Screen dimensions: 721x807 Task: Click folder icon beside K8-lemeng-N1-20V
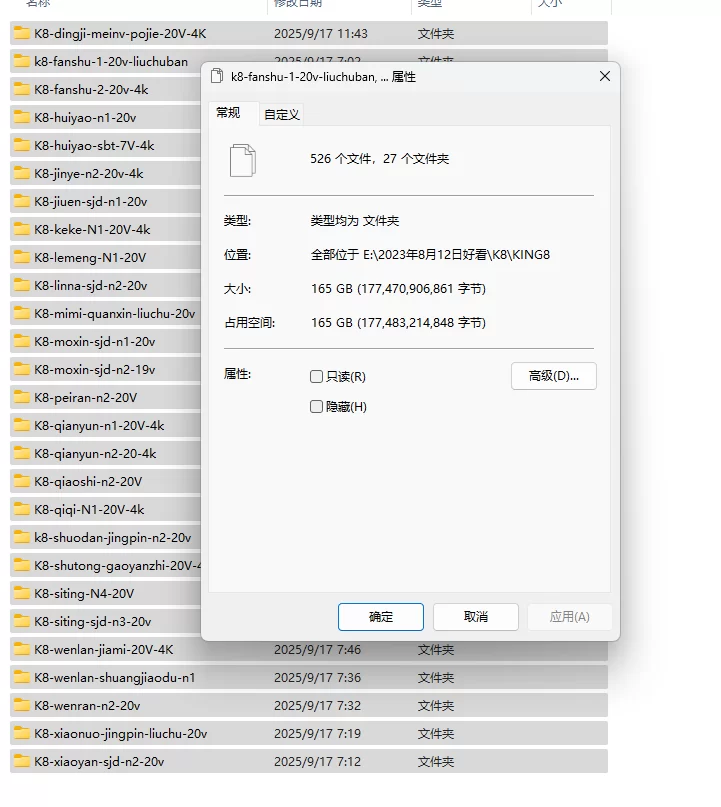point(22,258)
